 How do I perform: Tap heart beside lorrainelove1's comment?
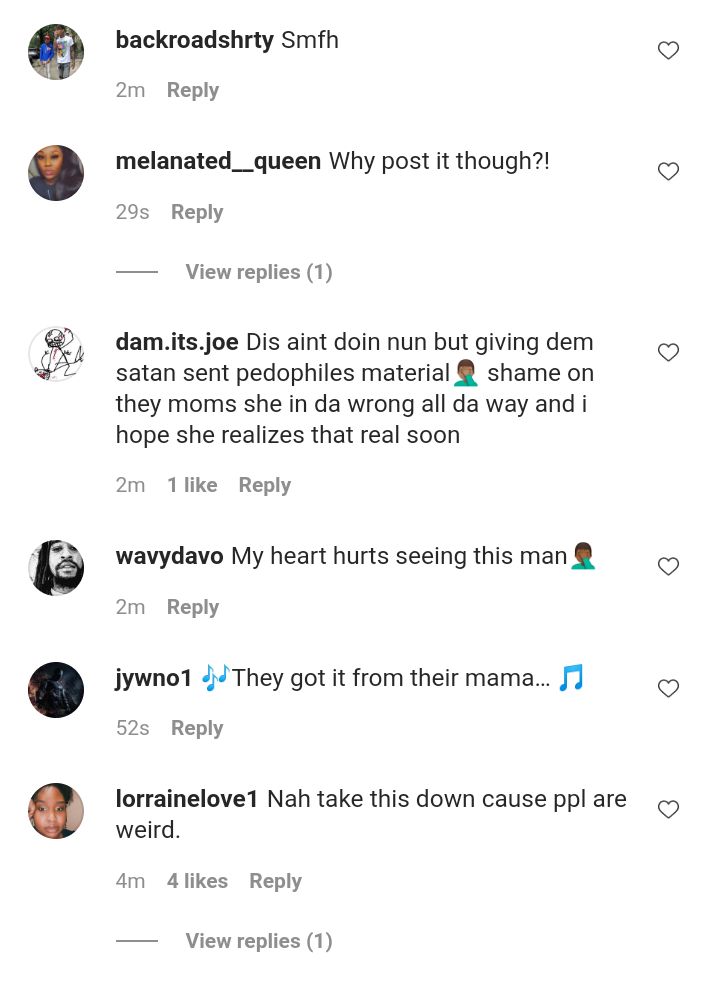[x=668, y=810]
